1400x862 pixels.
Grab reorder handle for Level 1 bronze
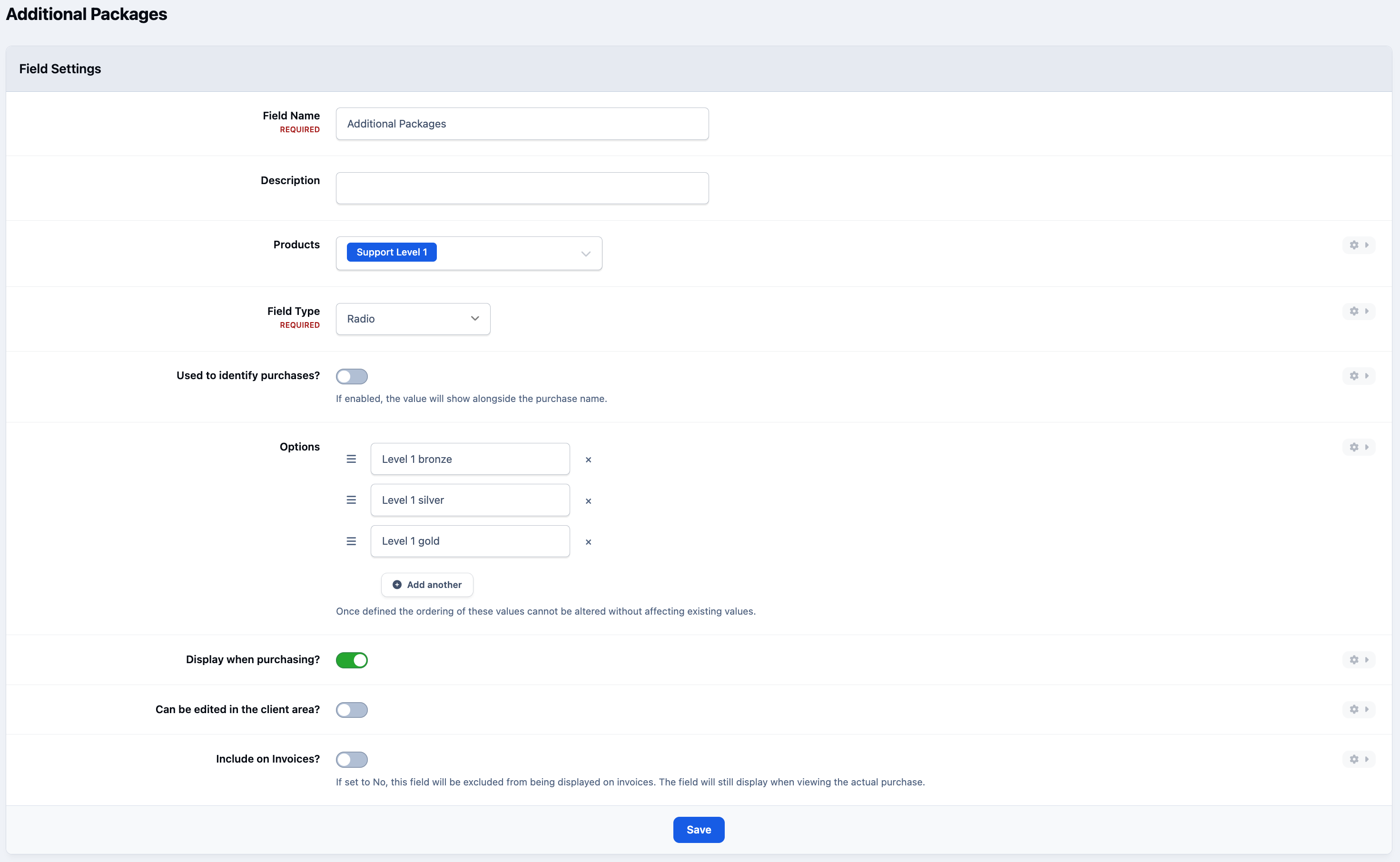351,459
